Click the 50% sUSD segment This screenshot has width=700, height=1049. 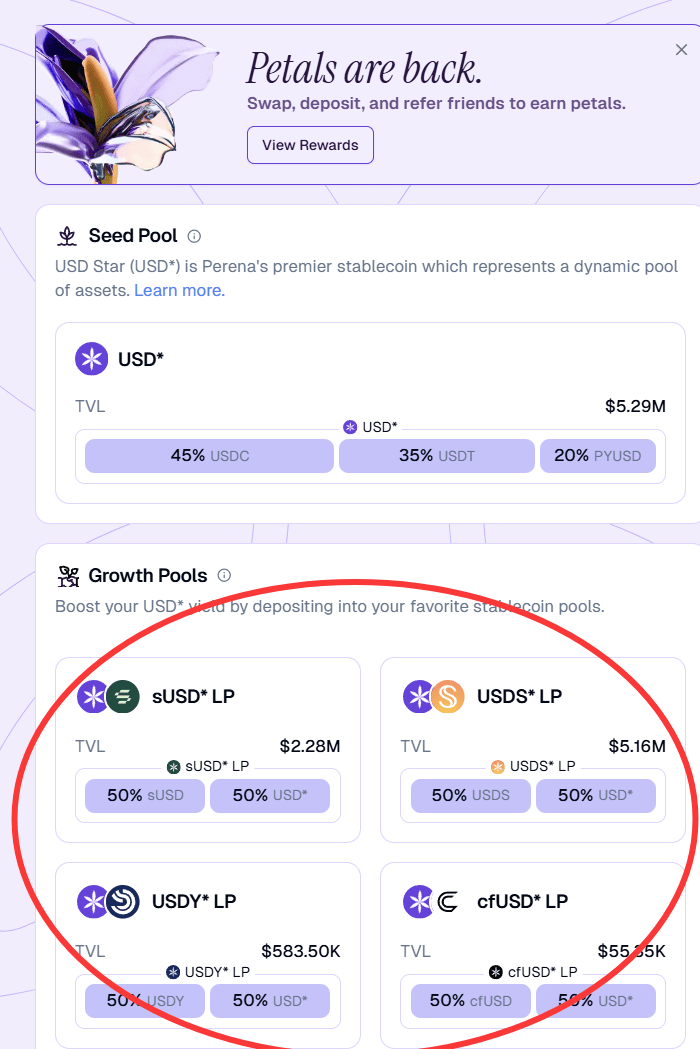[145, 795]
